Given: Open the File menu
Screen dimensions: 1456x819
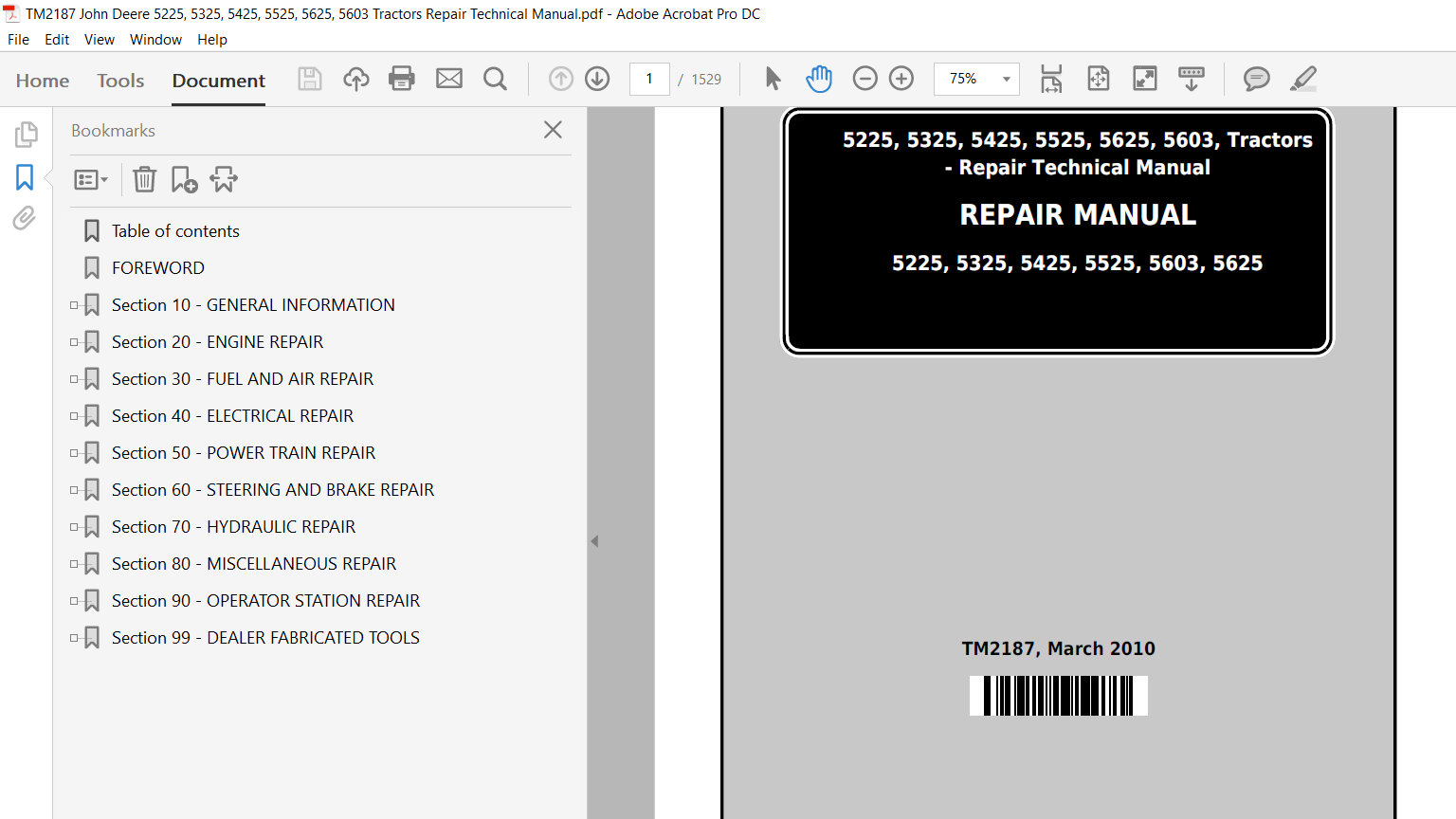Looking at the screenshot, I should [18, 40].
